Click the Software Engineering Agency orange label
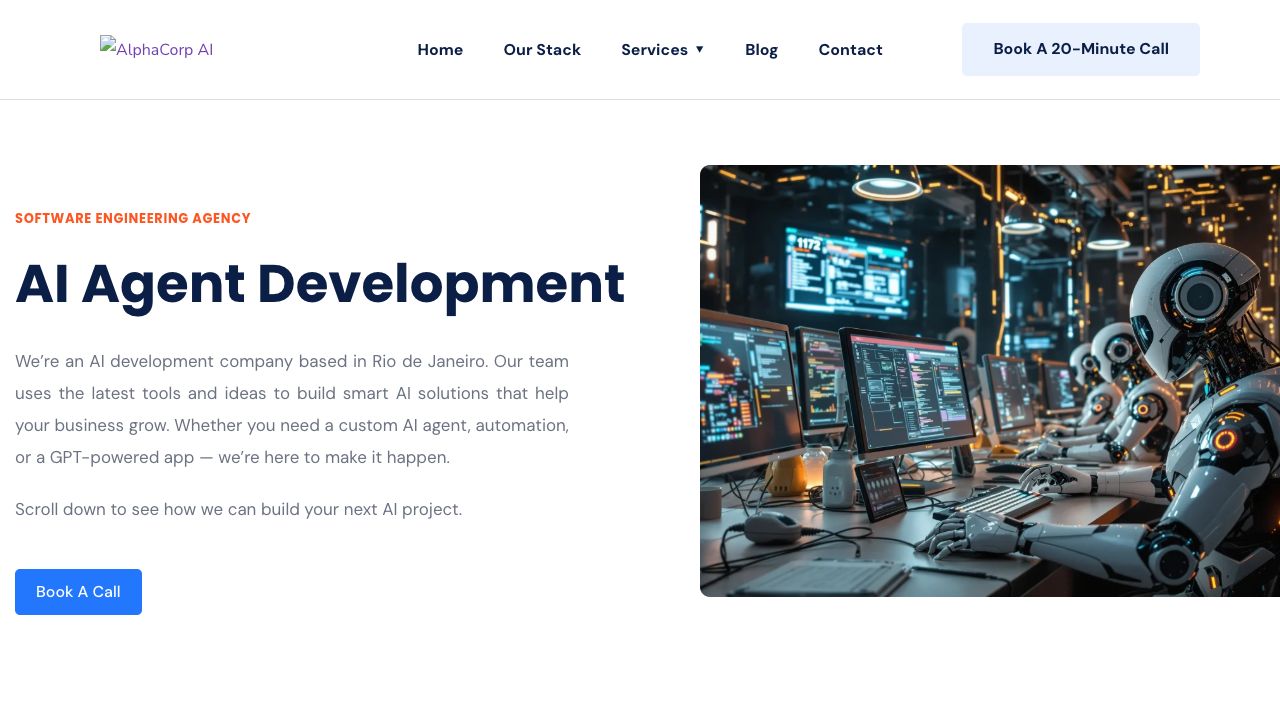The image size is (1280, 720). (x=133, y=218)
